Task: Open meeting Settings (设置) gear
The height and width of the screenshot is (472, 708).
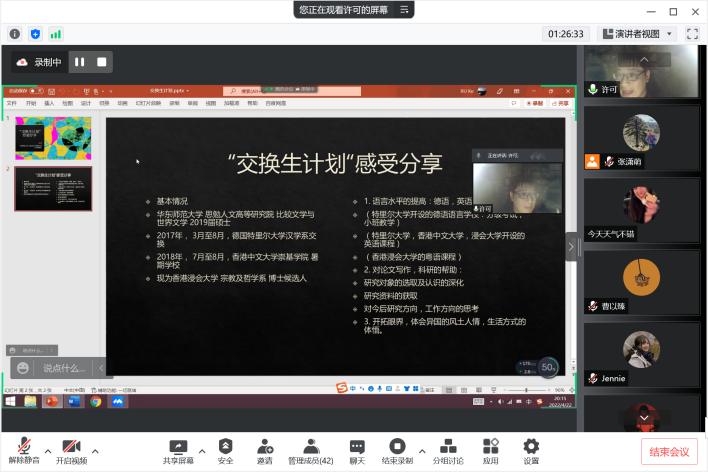Action: pyautogui.click(x=531, y=447)
